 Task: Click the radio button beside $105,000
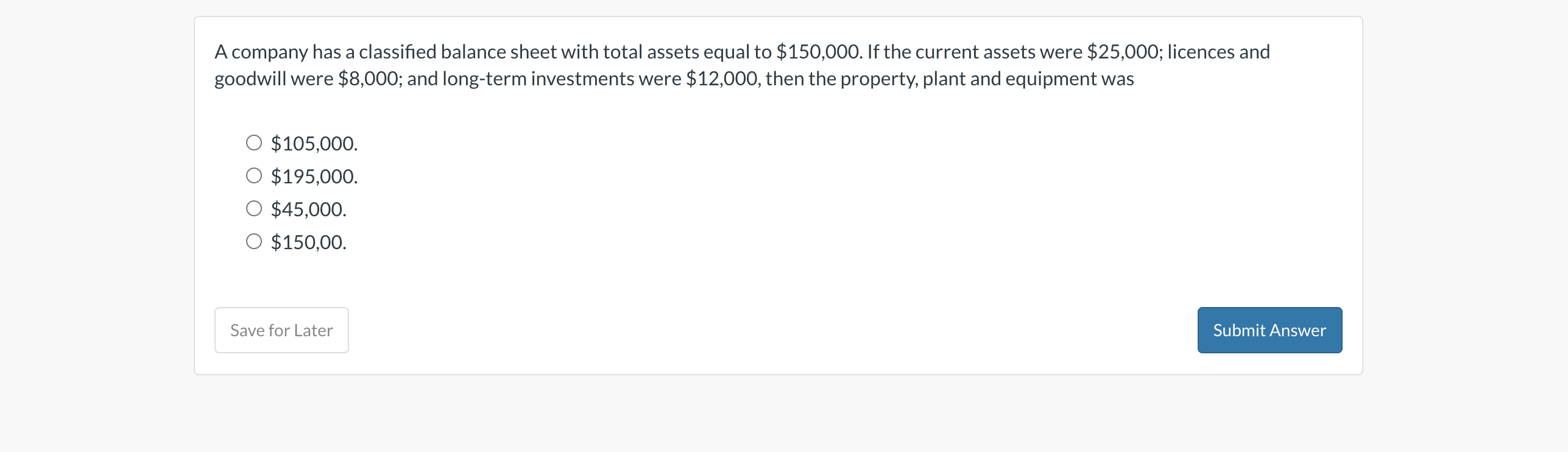coord(254,143)
